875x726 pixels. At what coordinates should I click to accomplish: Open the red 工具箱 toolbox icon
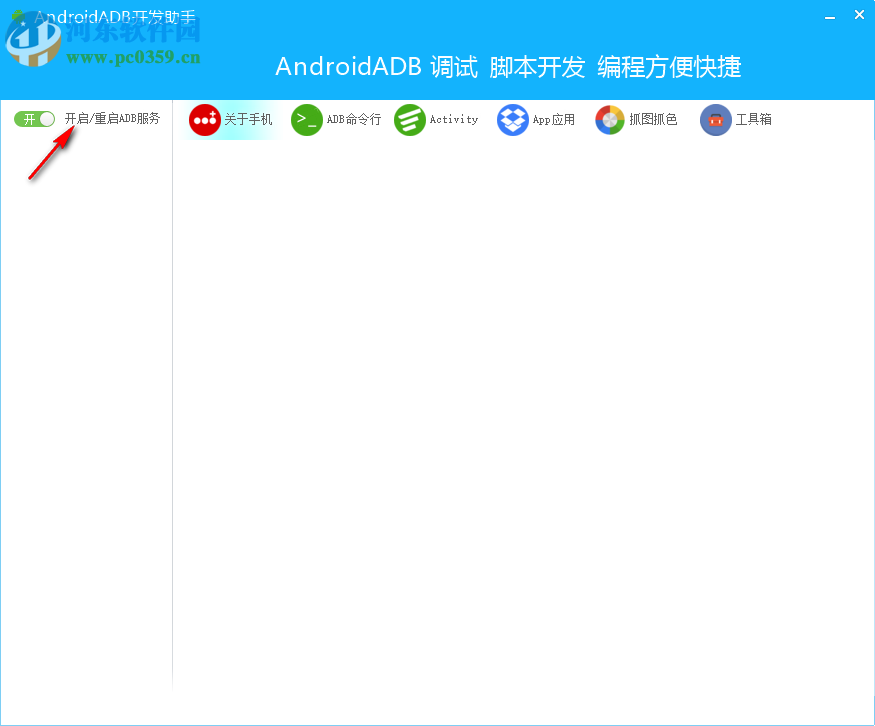[715, 119]
